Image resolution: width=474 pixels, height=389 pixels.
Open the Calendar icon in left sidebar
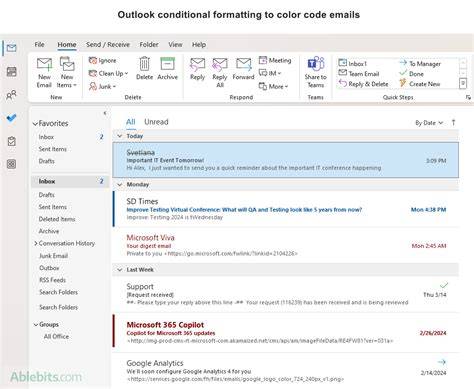tap(12, 72)
